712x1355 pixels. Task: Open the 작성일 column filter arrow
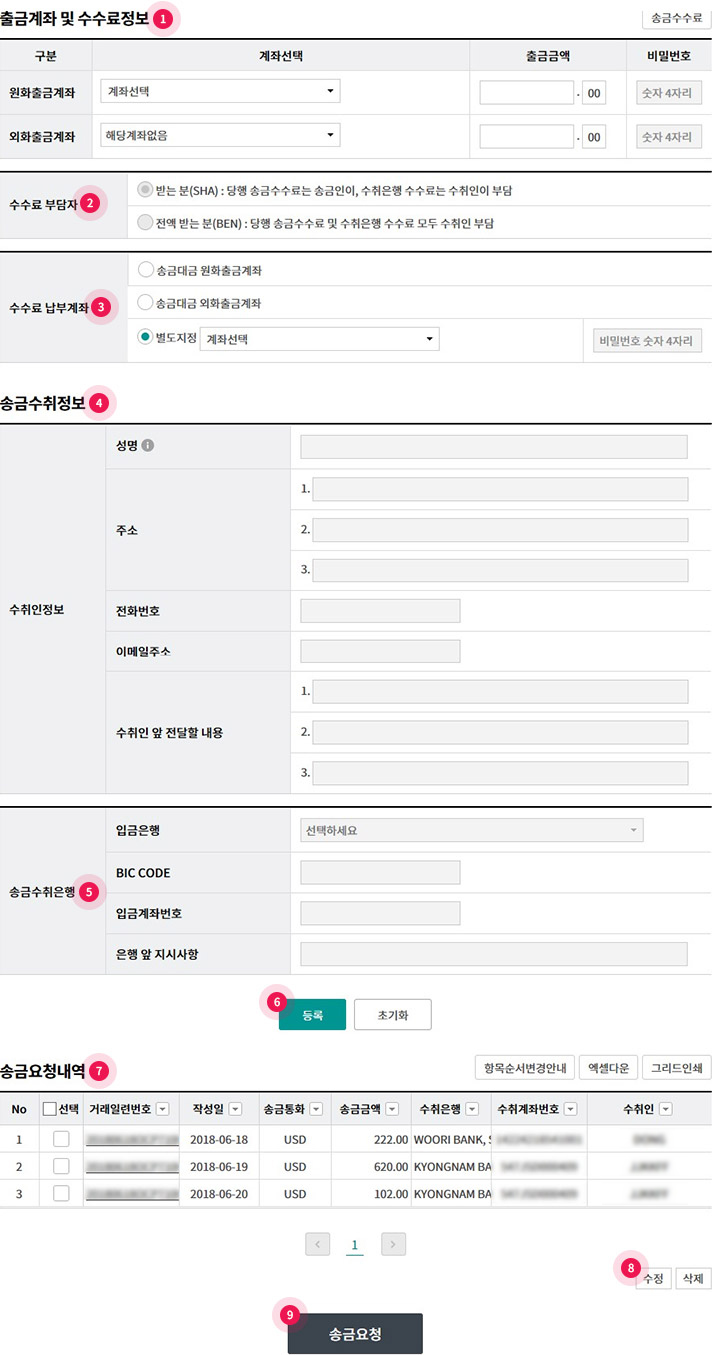pyautogui.click(x=235, y=1108)
